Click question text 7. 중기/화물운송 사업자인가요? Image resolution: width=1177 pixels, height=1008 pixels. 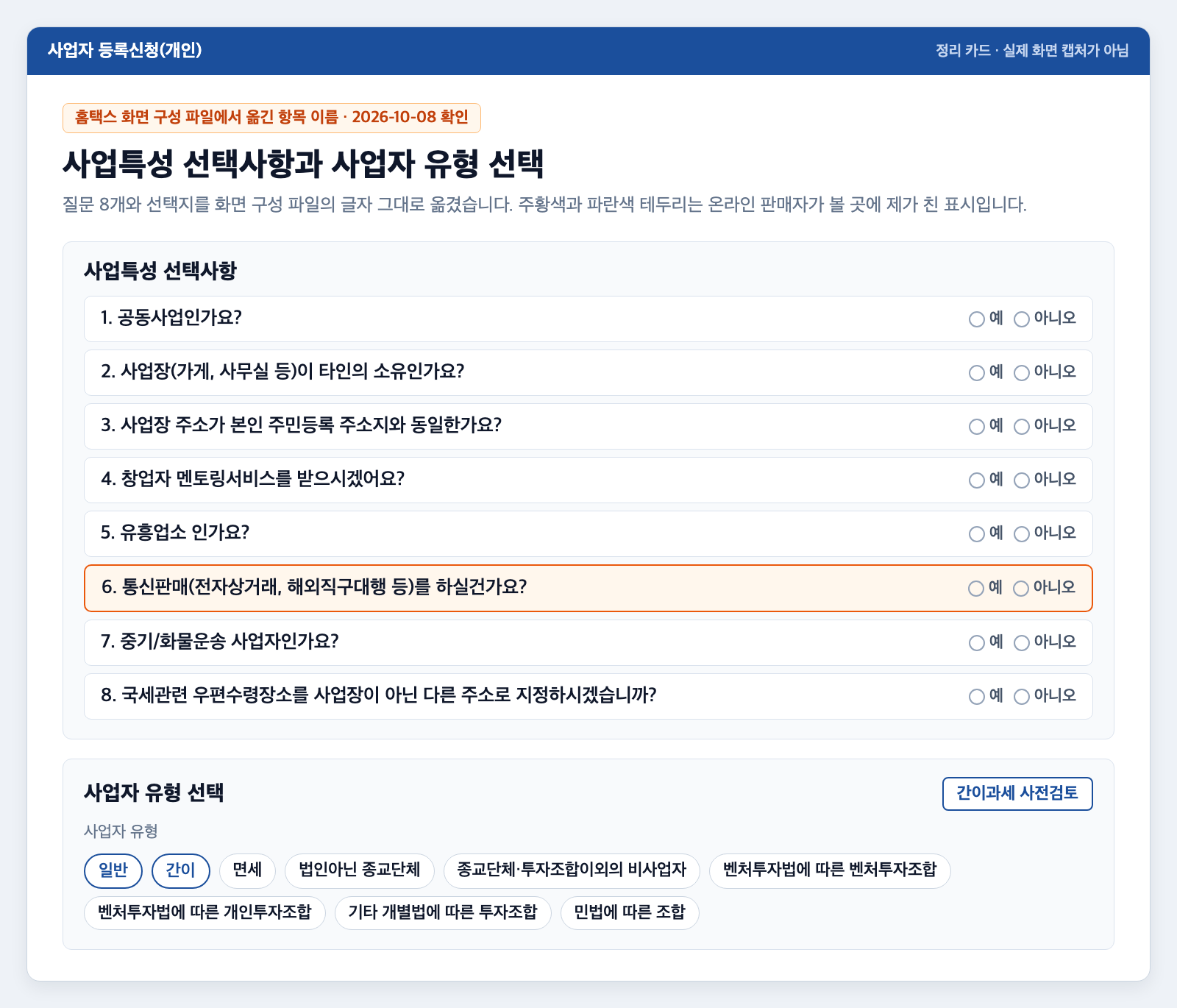tap(220, 641)
